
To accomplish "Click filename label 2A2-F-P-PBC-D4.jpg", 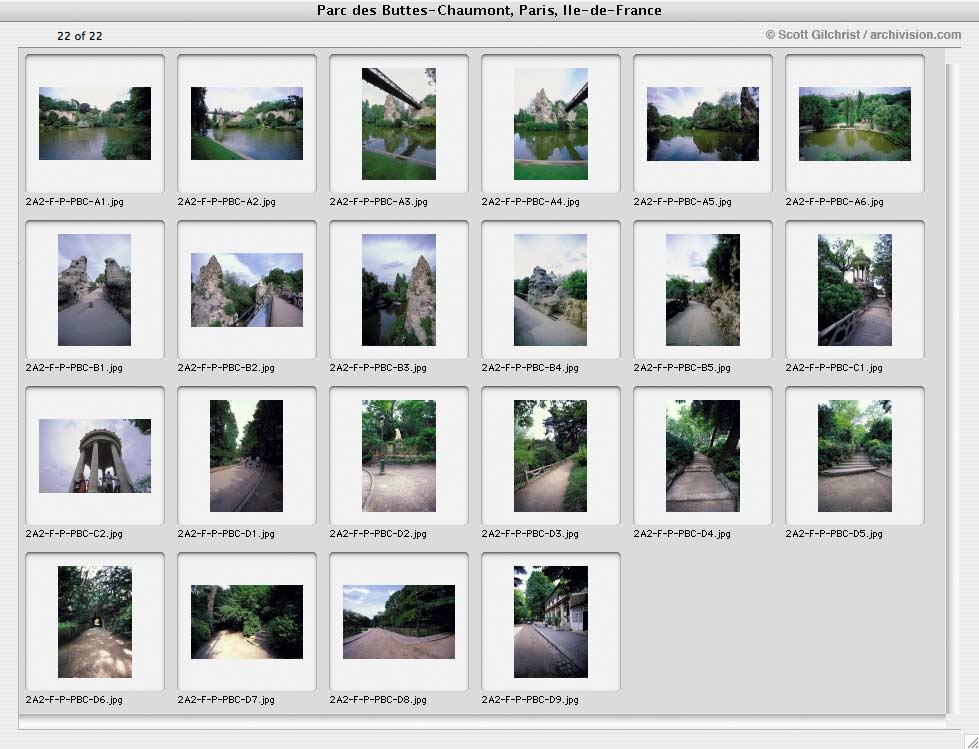I will [682, 534].
